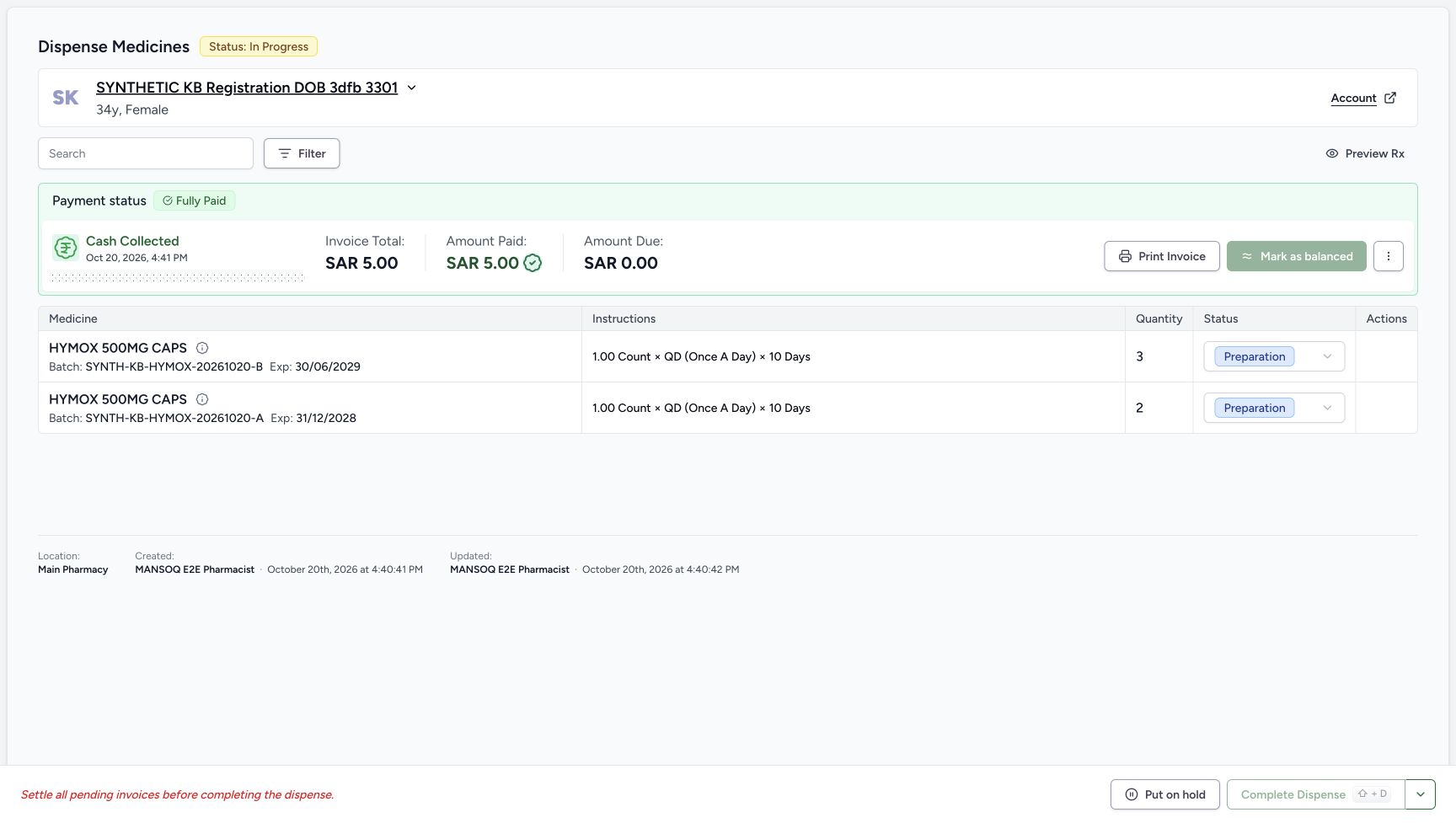Viewport: 1456px width, 823px height.
Task: Click Mark as balanced button
Action: pyautogui.click(x=1297, y=256)
